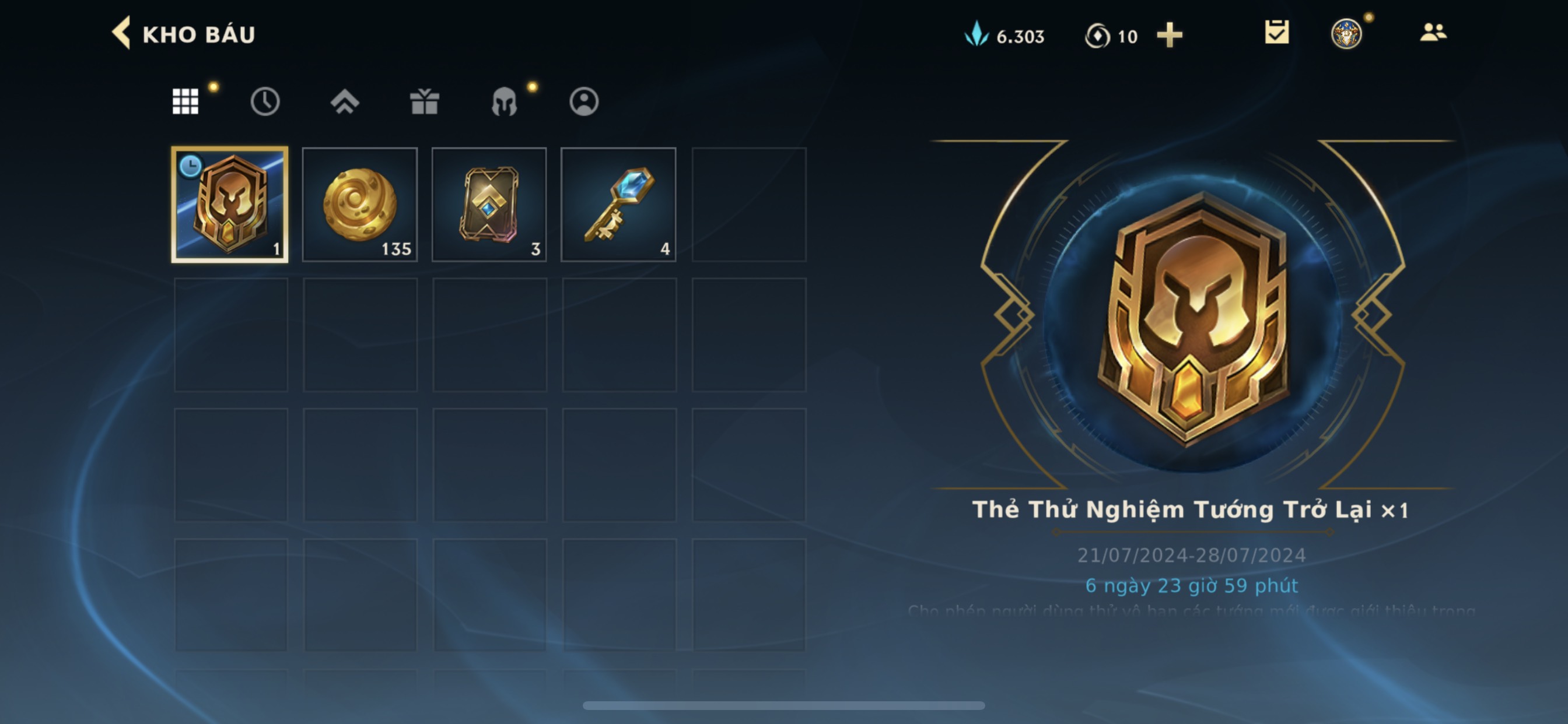The height and width of the screenshot is (724, 1568).
Task: Open the friends list icon
Action: (1433, 33)
